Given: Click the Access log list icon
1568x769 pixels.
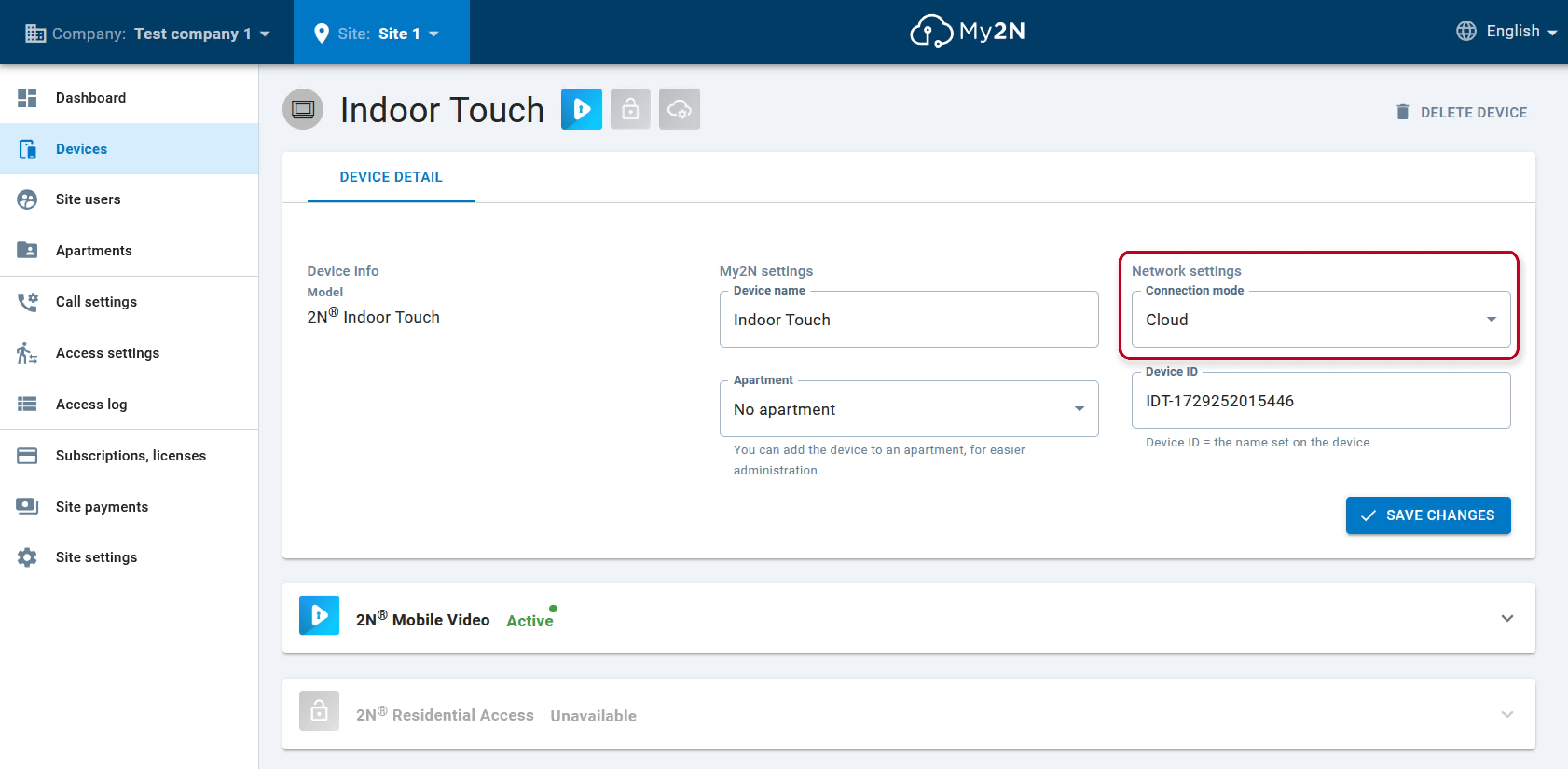Looking at the screenshot, I should pos(27,404).
